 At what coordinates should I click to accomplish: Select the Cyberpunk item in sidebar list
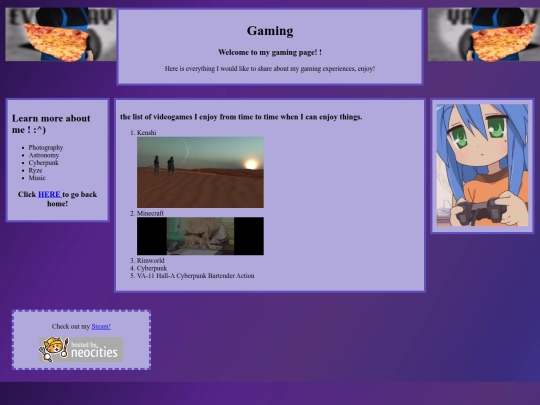(44, 163)
